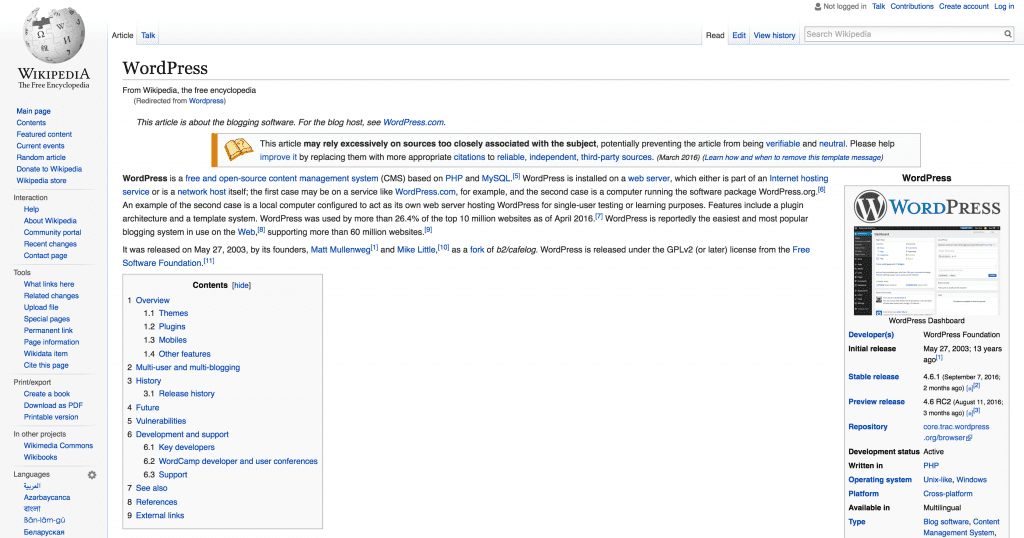
Task: Jump to Release history section
Action: pos(187,394)
